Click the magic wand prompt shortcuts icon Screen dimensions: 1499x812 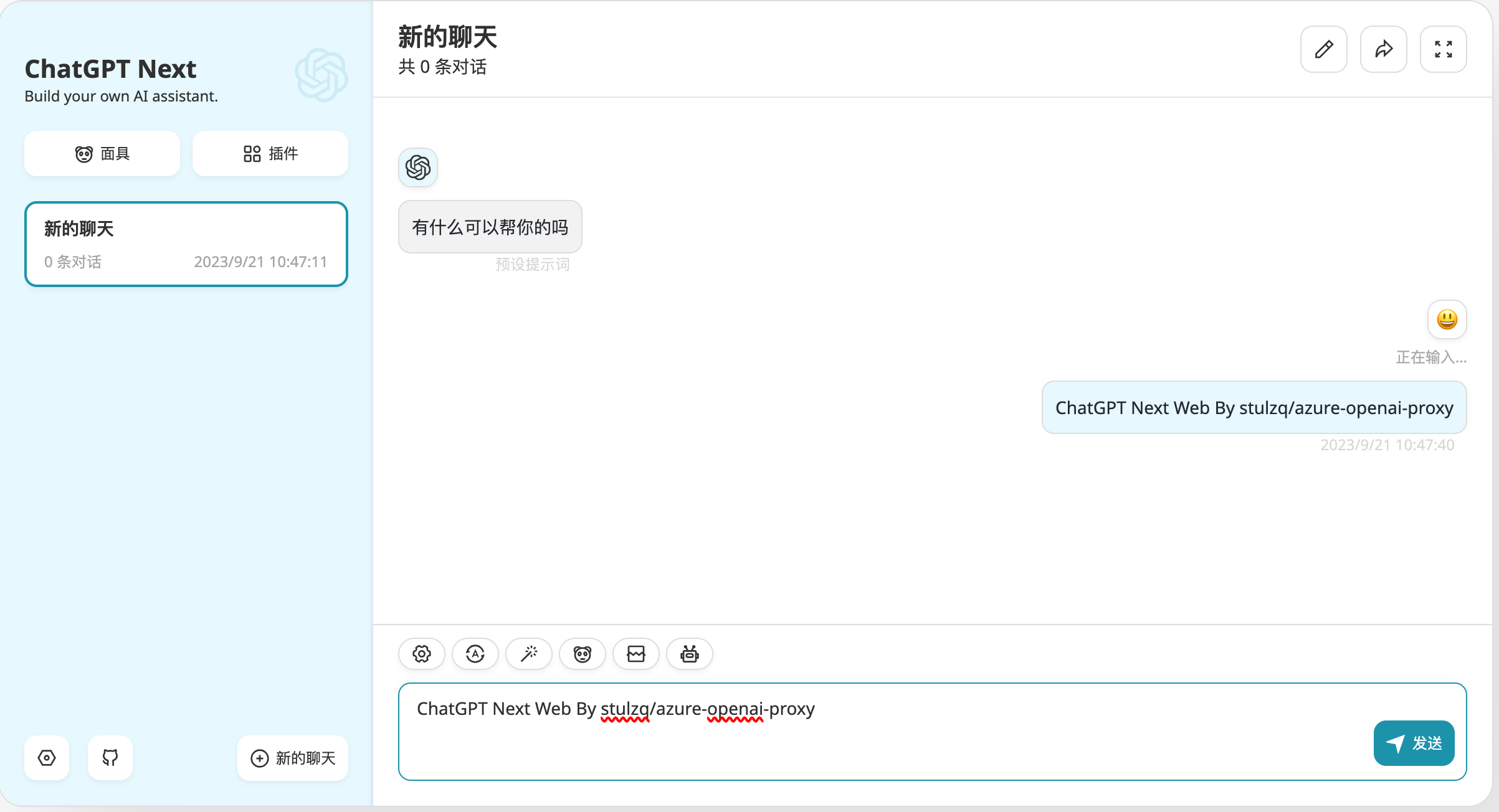[x=528, y=654]
